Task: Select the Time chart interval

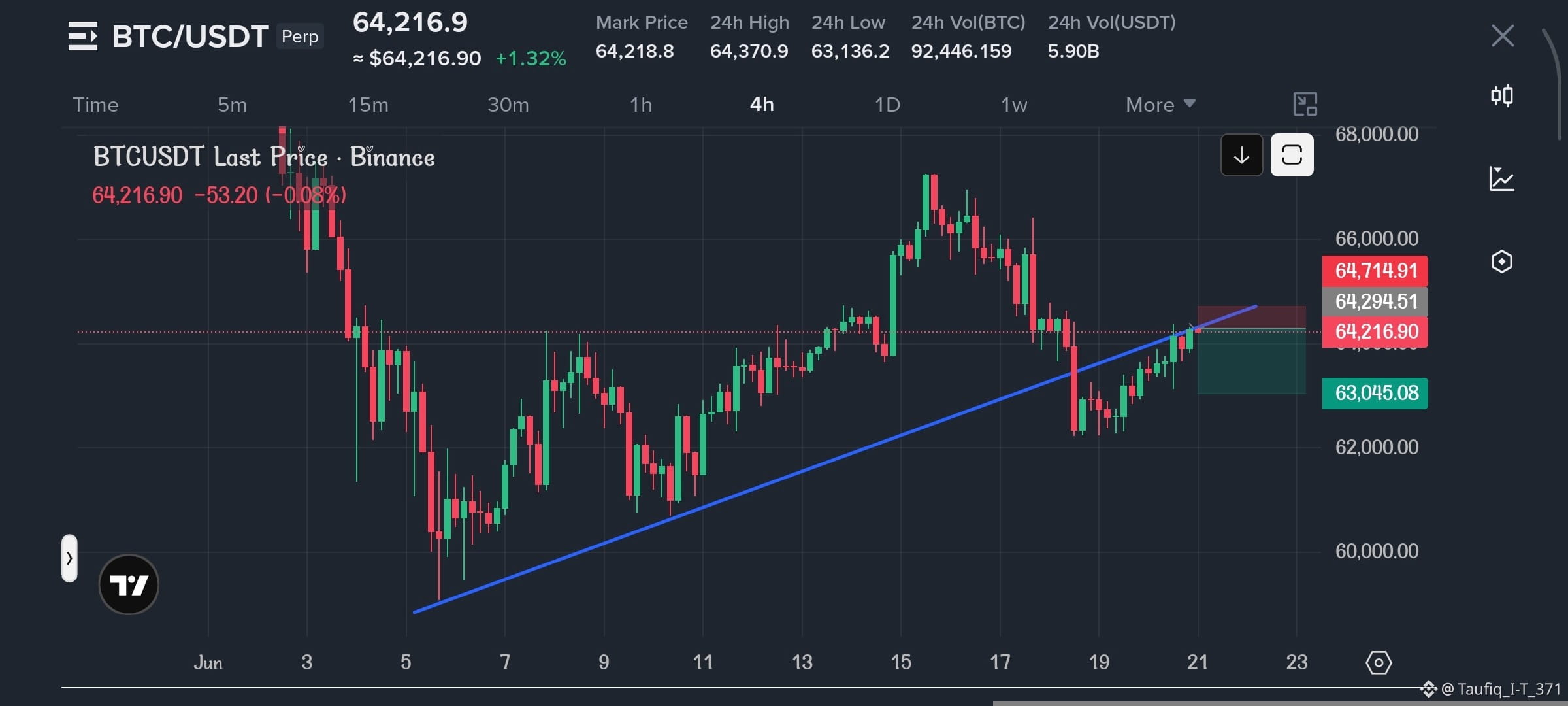Action: (95, 105)
